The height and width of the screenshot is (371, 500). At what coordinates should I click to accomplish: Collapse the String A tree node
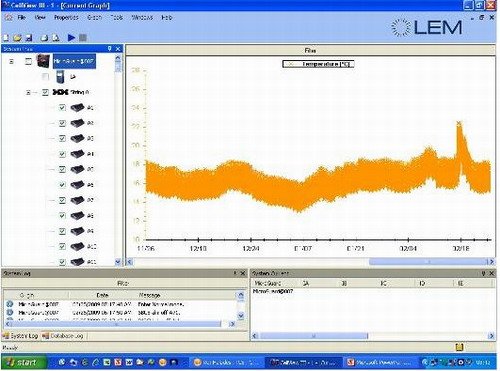click(x=28, y=92)
